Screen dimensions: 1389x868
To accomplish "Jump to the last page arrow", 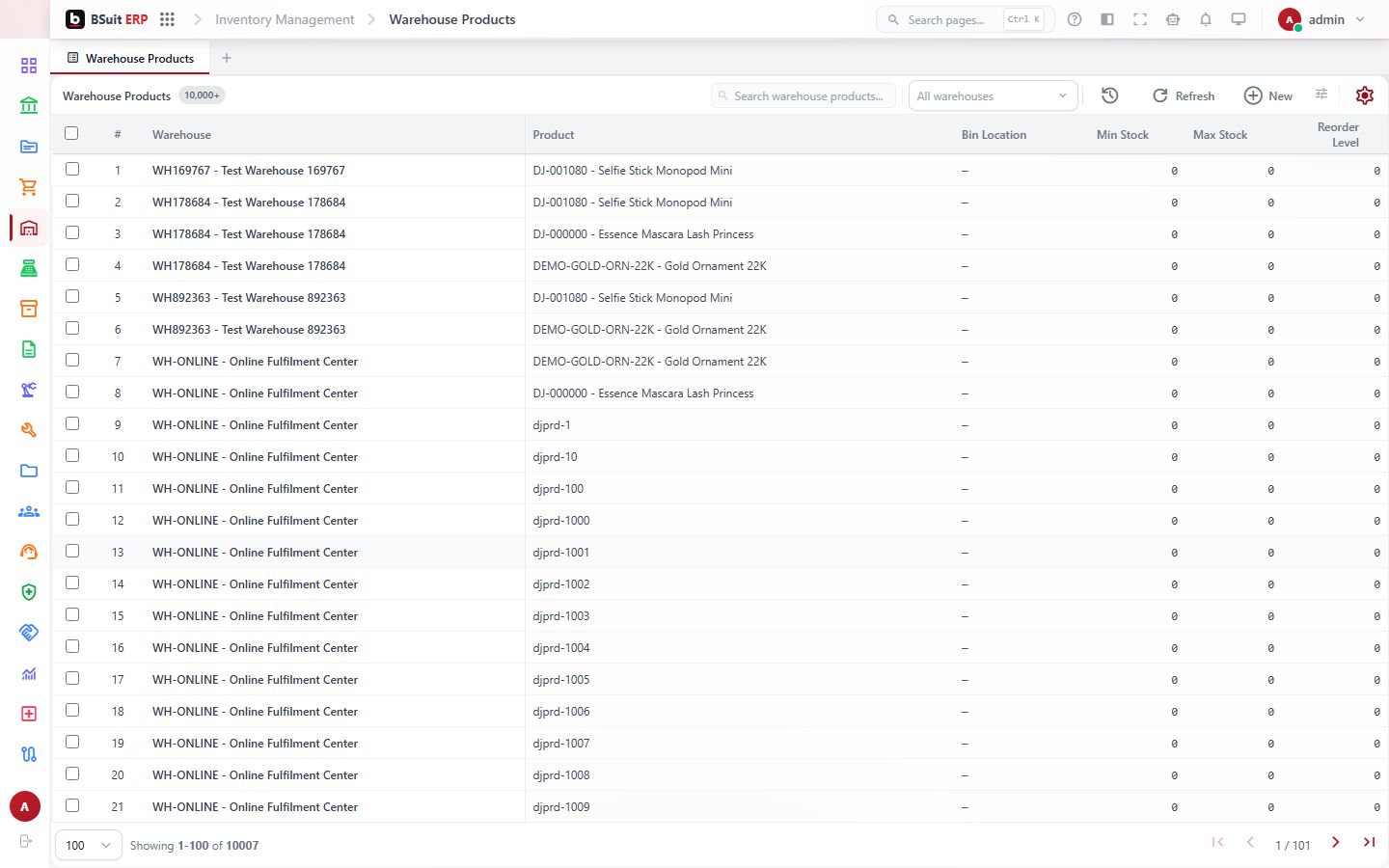I will (1369, 843).
